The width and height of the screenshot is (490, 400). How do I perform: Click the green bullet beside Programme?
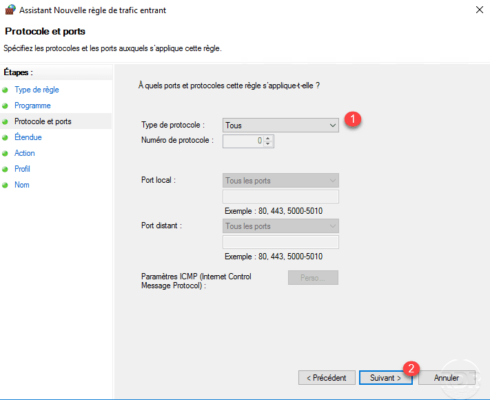pos(5,106)
